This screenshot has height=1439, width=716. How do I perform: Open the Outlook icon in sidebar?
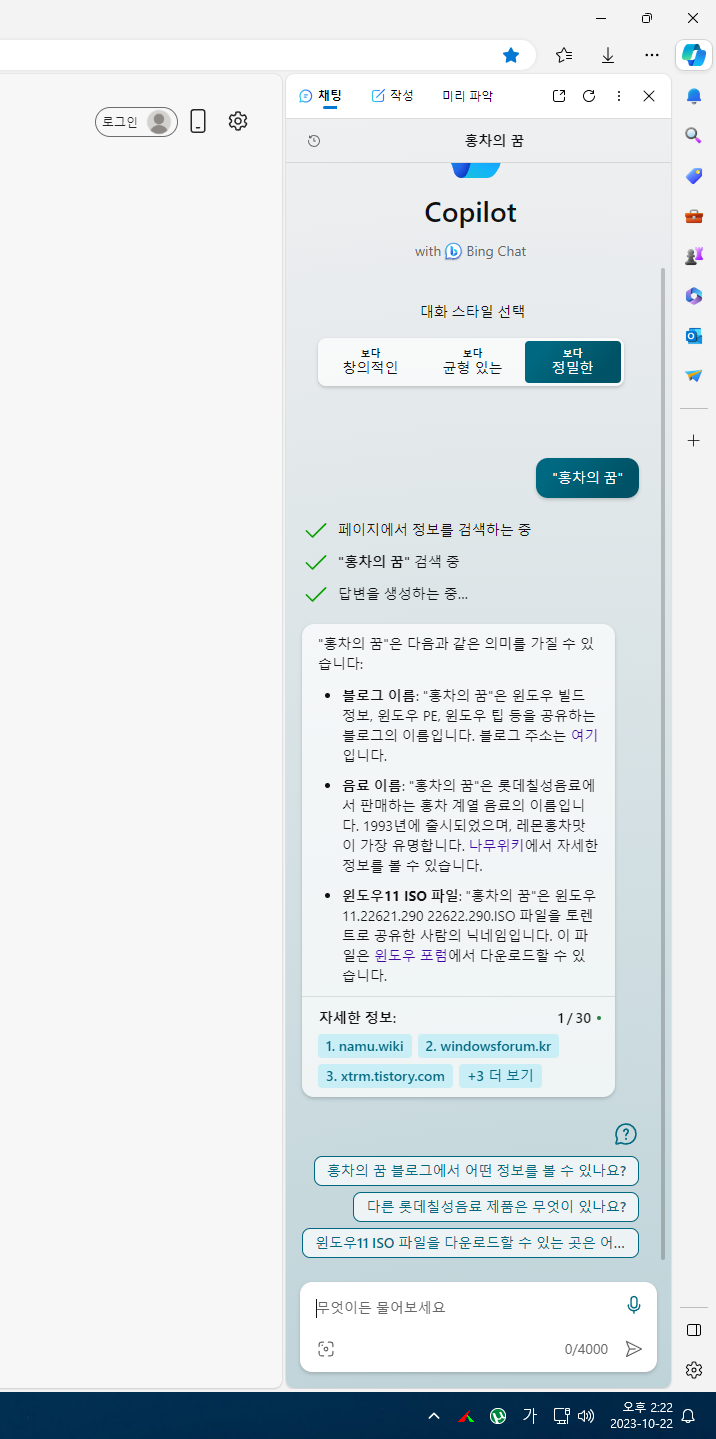click(694, 335)
